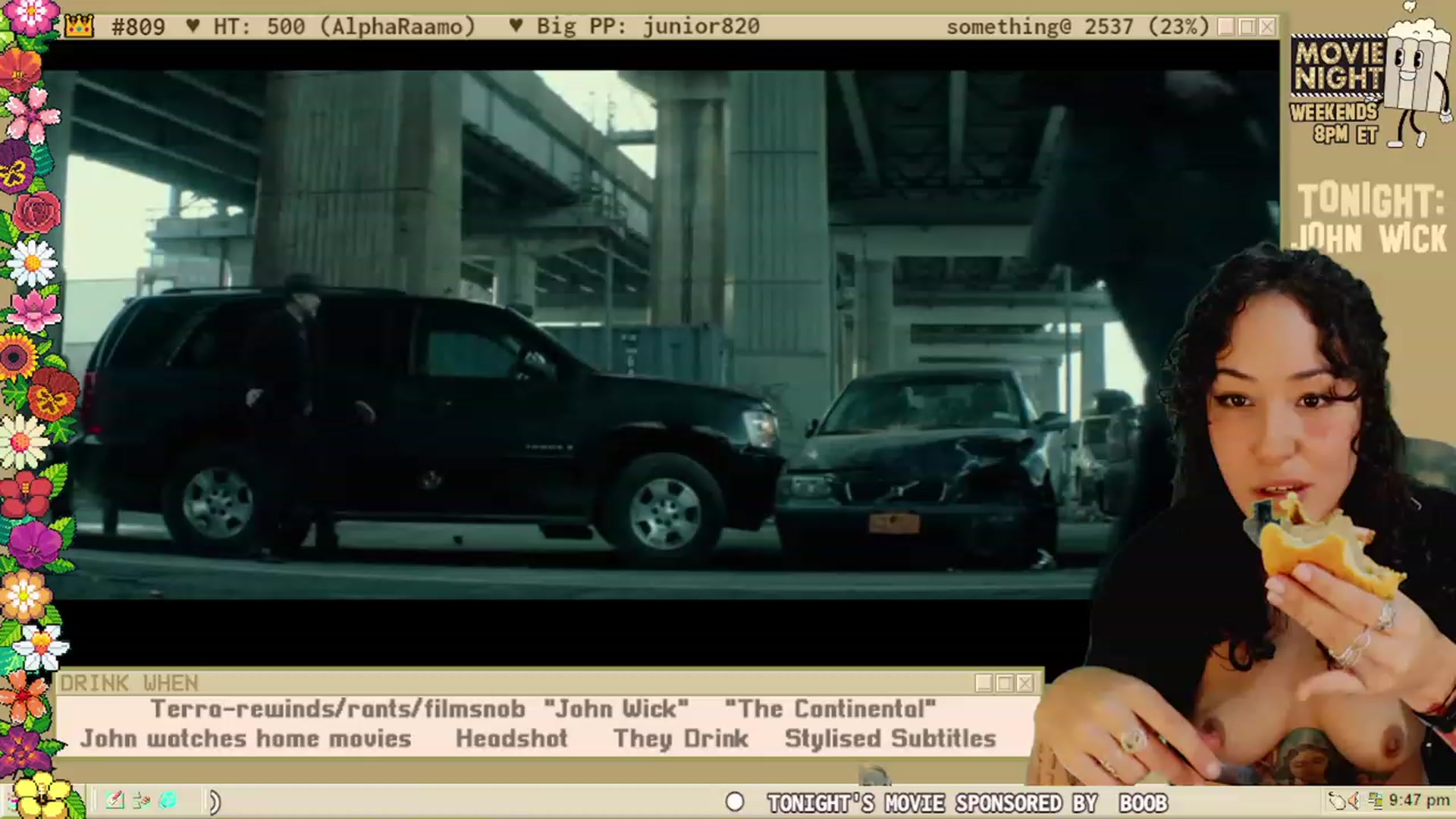
Task: Click the Stylised Subtitles rule
Action: [890, 739]
